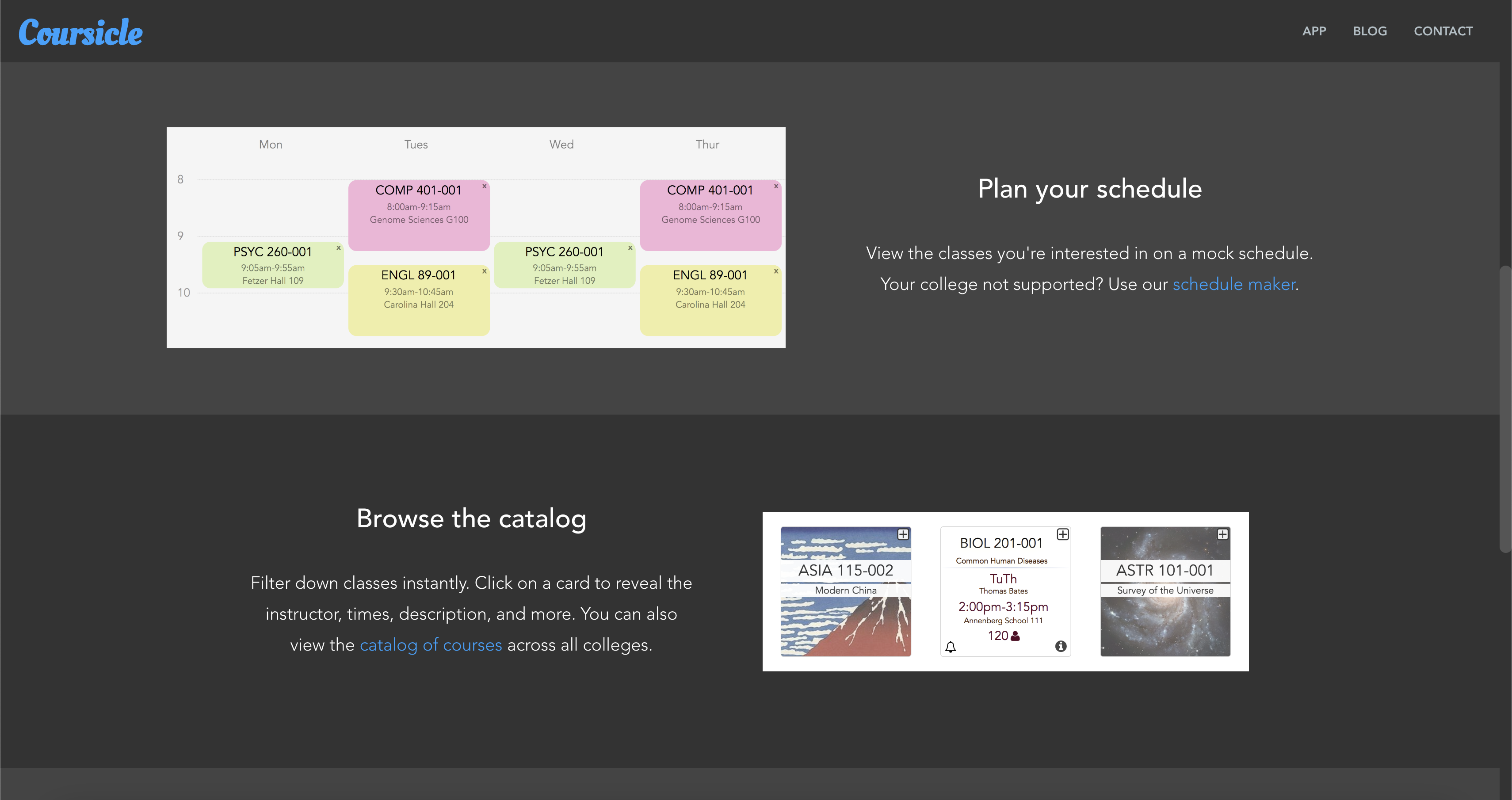Remove Monday's PSYC 260-001 class block

[x=339, y=248]
